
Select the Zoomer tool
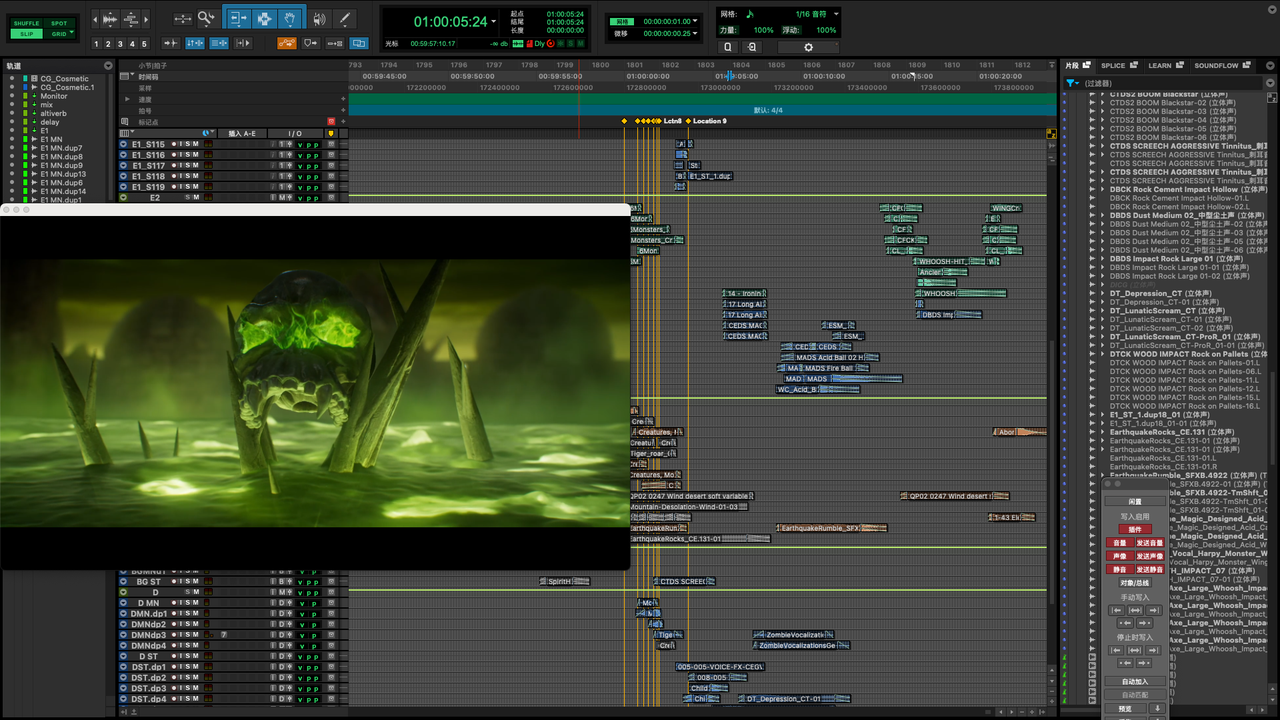pyautogui.click(x=206, y=18)
